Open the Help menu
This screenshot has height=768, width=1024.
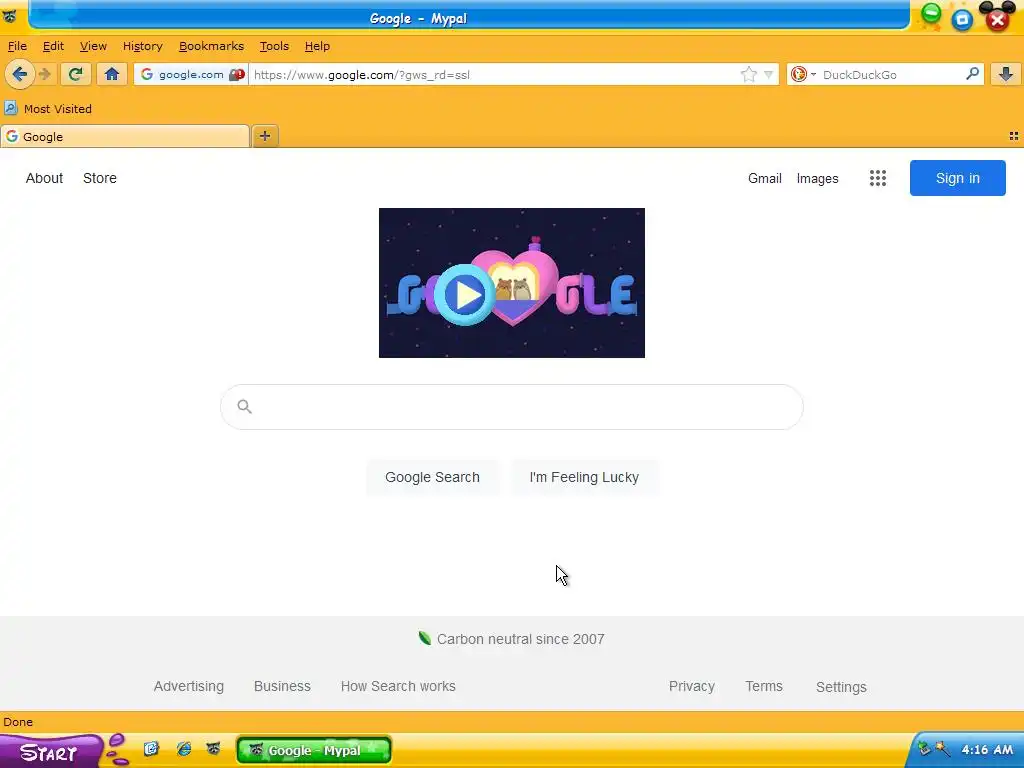tap(317, 46)
